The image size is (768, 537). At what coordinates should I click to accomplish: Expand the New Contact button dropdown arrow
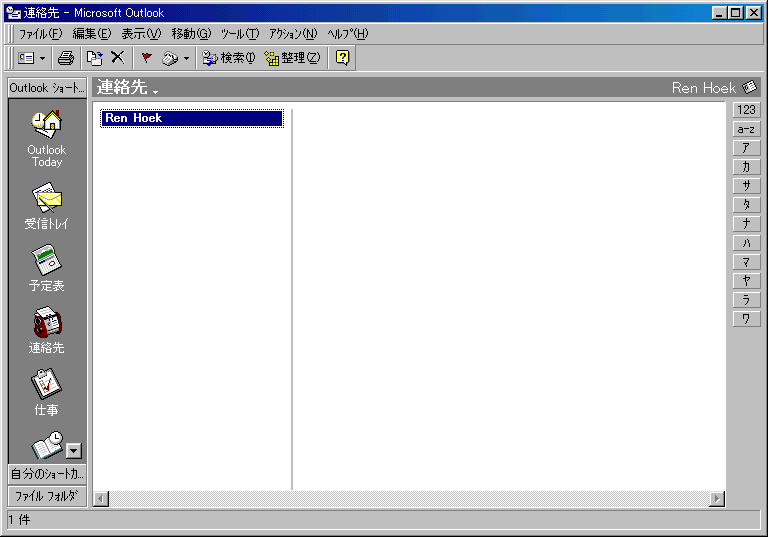click(x=42, y=58)
